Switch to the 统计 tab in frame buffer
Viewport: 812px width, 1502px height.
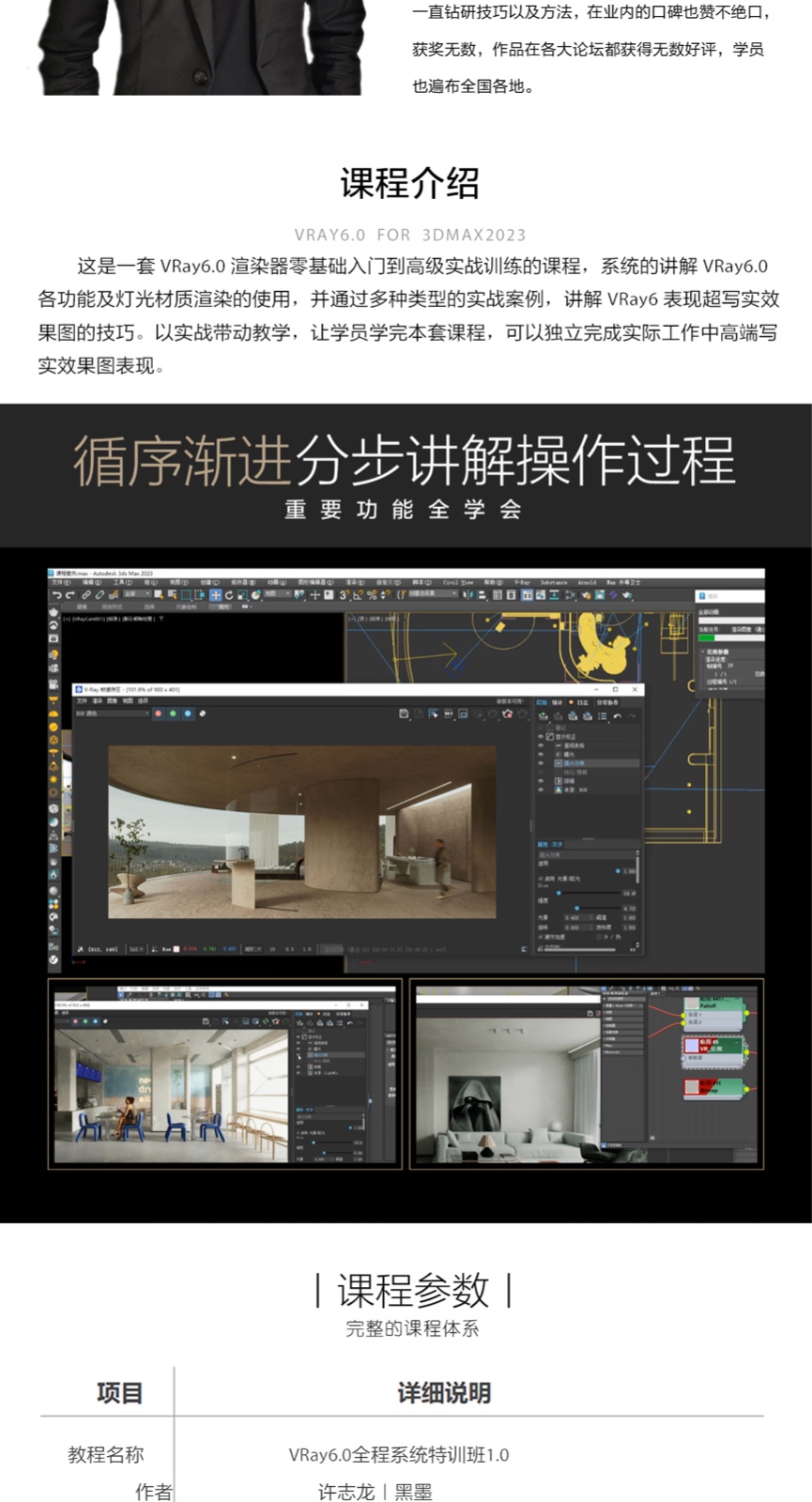click(x=558, y=702)
